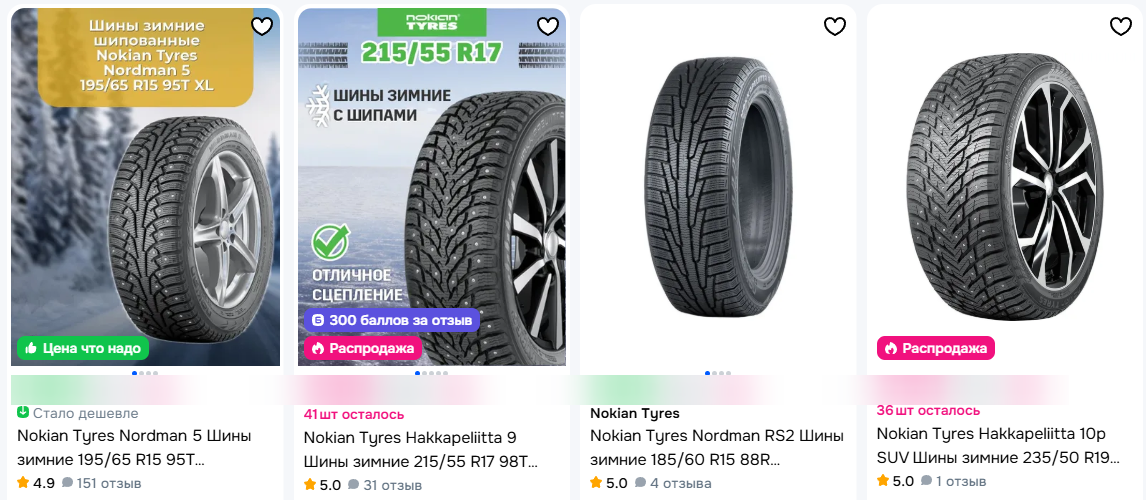Open Nokian Tyres Nordman RS2 title link

(717, 449)
